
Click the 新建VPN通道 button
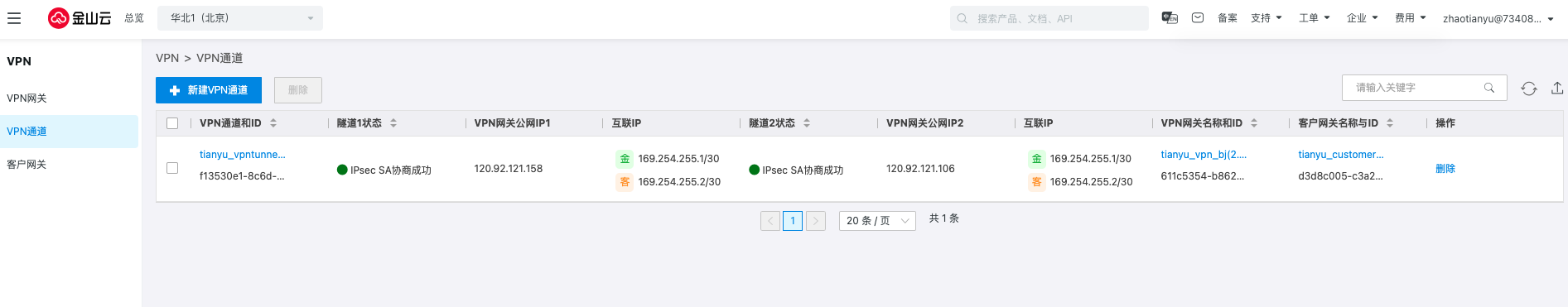pyautogui.click(x=209, y=90)
